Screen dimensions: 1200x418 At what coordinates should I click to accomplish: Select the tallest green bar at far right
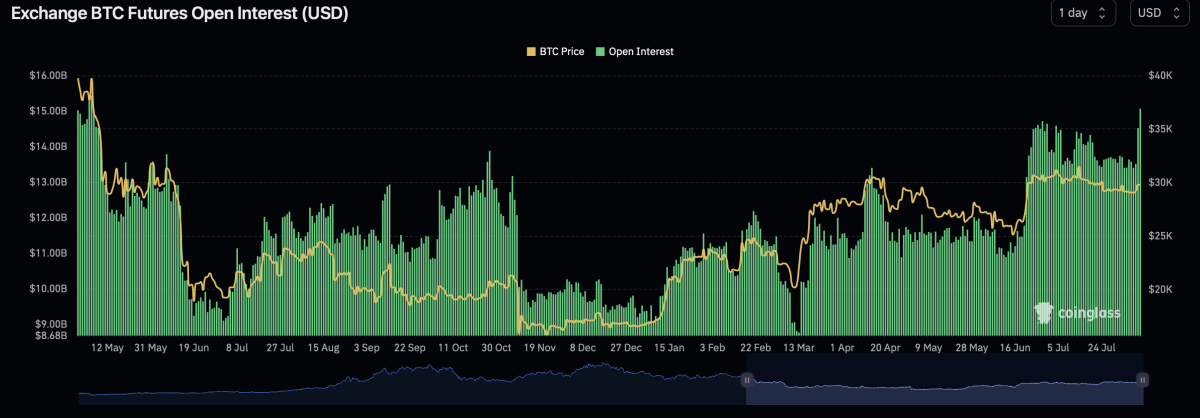[1140, 220]
